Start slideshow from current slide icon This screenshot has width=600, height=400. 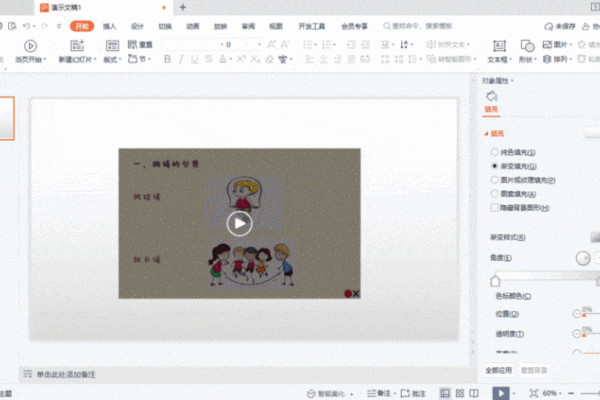pos(30,46)
